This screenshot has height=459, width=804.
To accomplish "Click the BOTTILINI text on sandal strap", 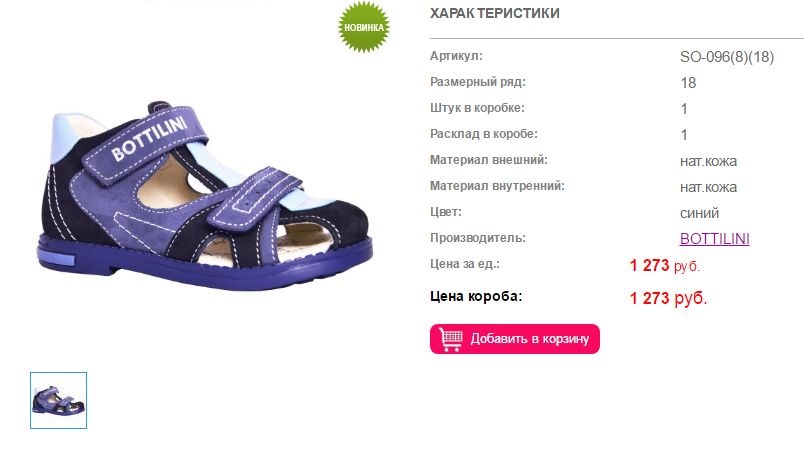I will click(149, 139).
